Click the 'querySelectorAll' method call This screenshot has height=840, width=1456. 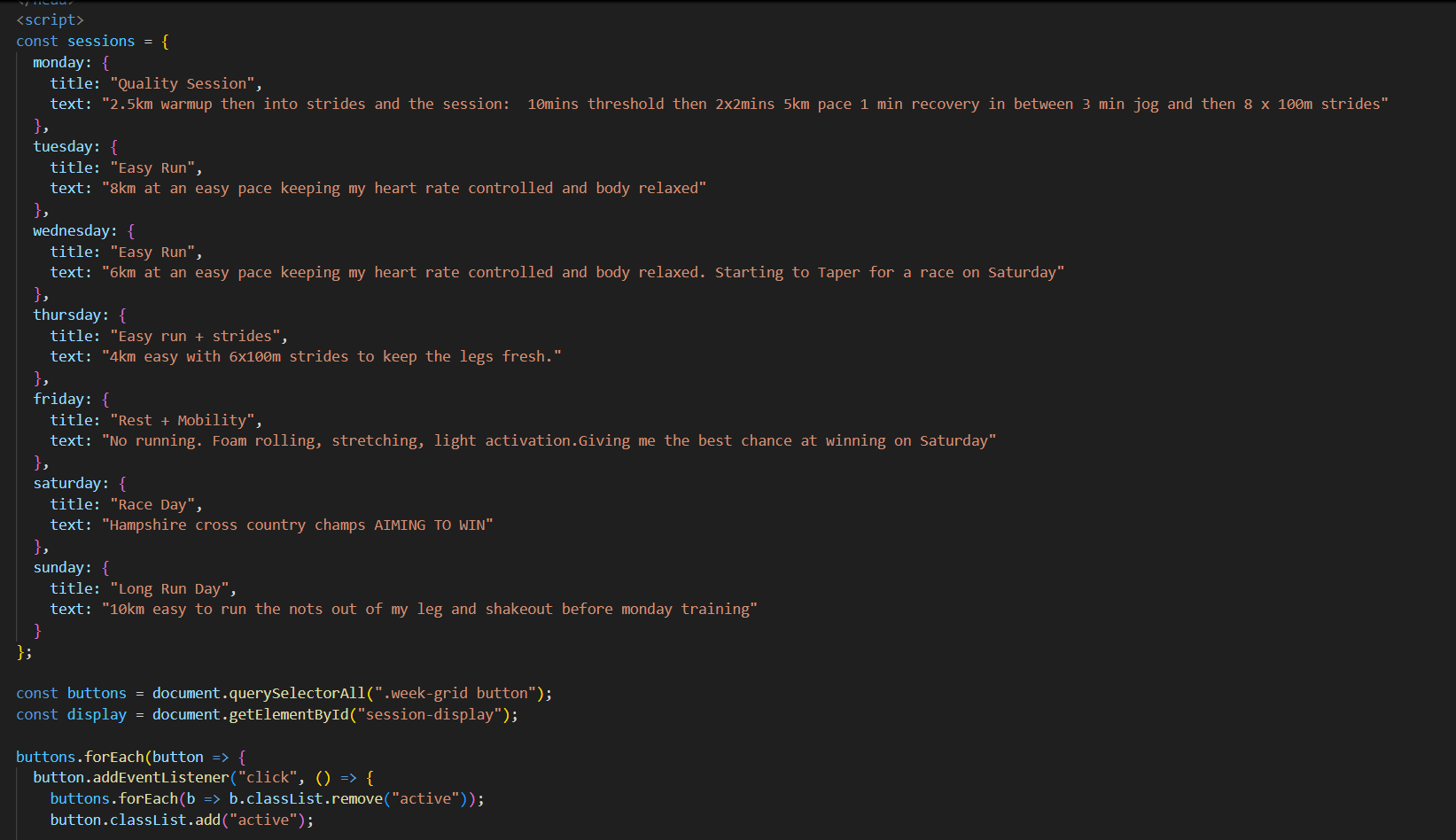[x=297, y=693]
